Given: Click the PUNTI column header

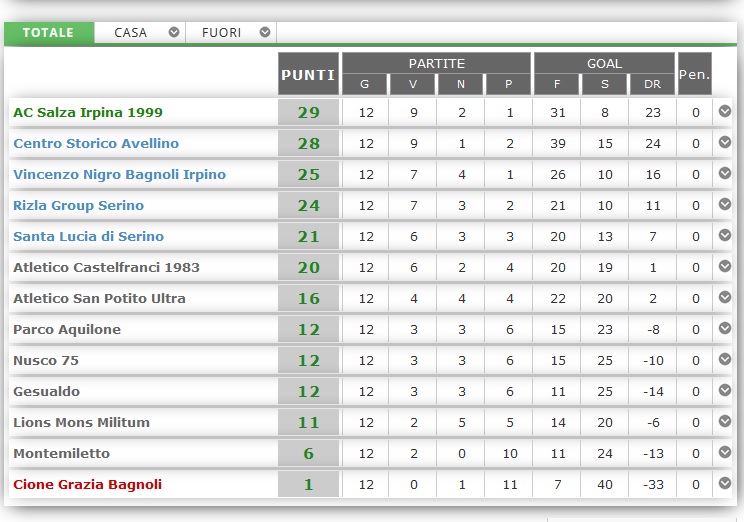Looking at the screenshot, I should pyautogui.click(x=308, y=75).
